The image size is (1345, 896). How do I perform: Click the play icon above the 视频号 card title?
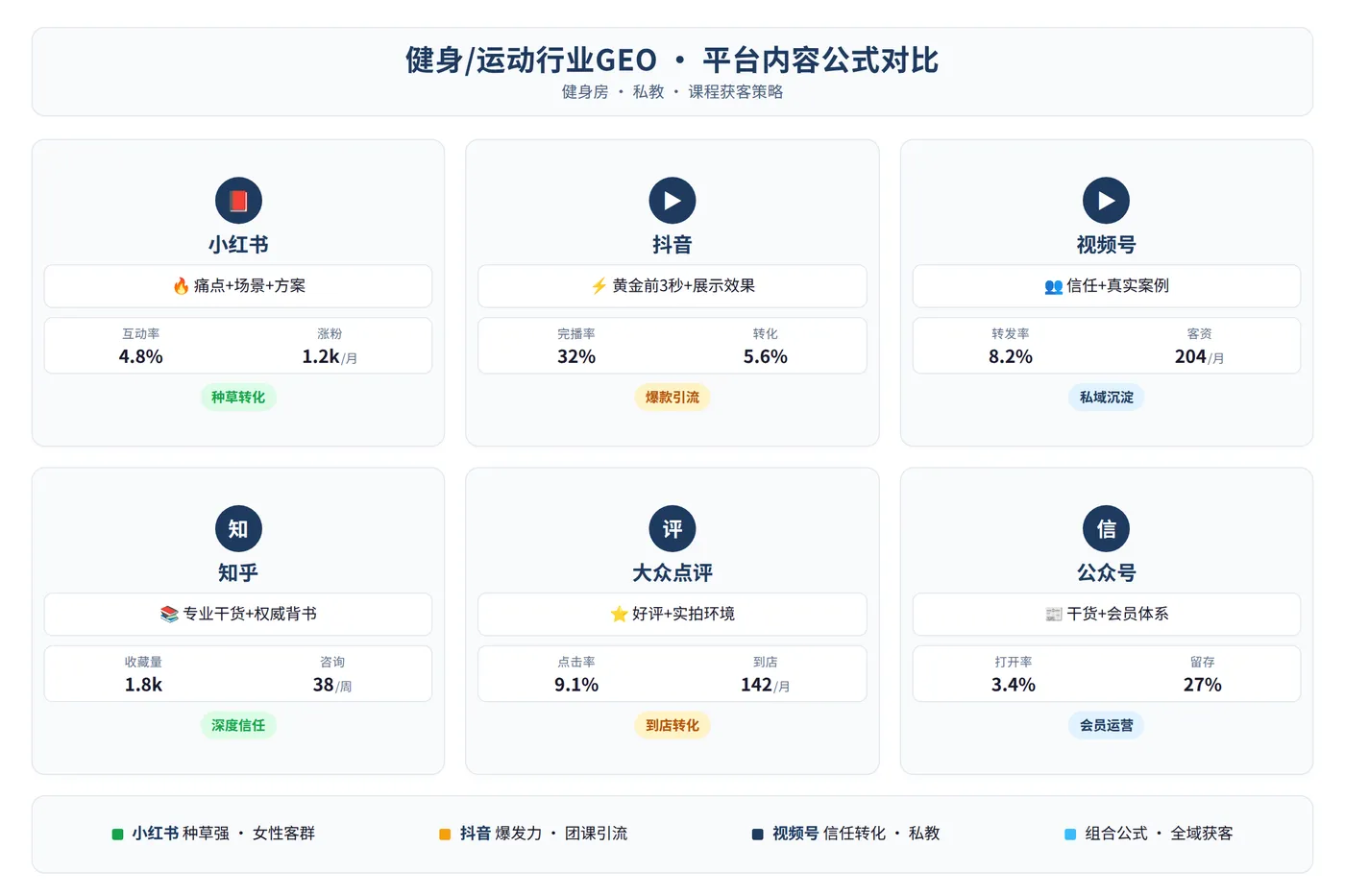(x=1107, y=201)
